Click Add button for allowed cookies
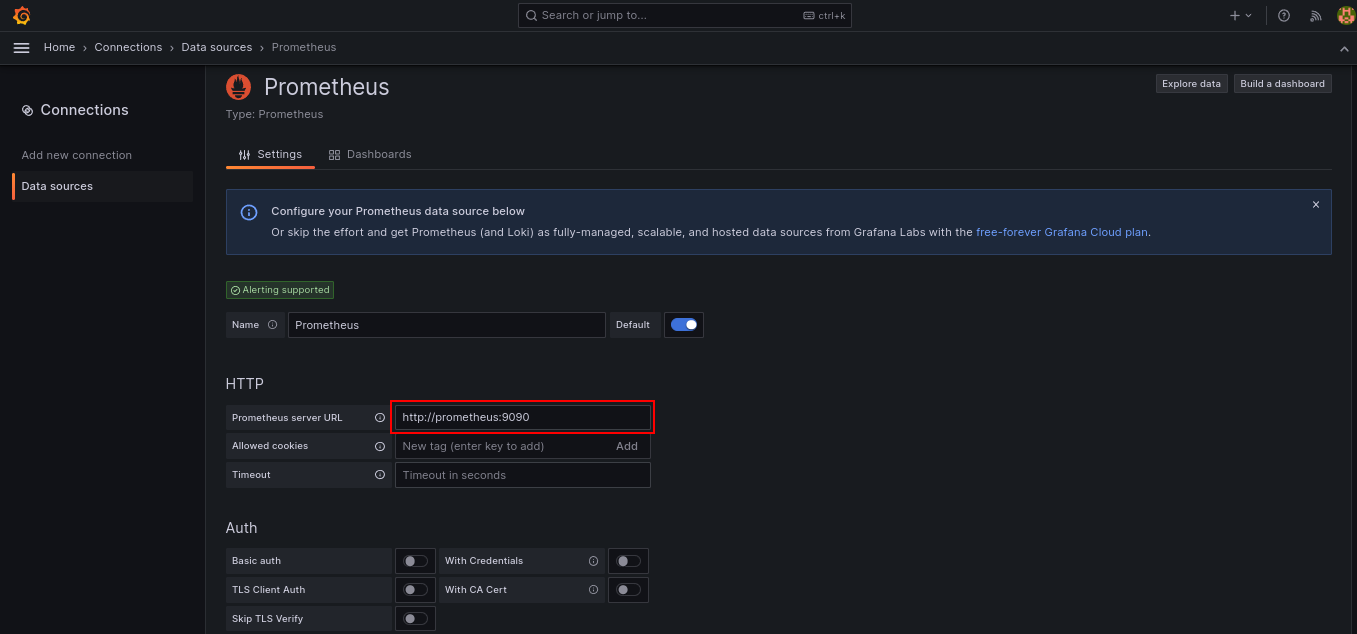This screenshot has width=1357, height=634. click(x=627, y=446)
